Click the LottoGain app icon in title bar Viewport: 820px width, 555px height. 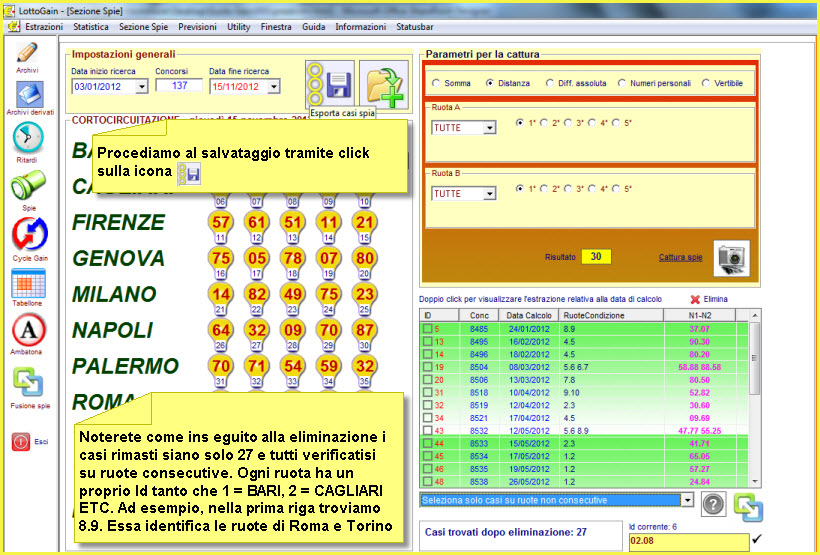click(9, 10)
